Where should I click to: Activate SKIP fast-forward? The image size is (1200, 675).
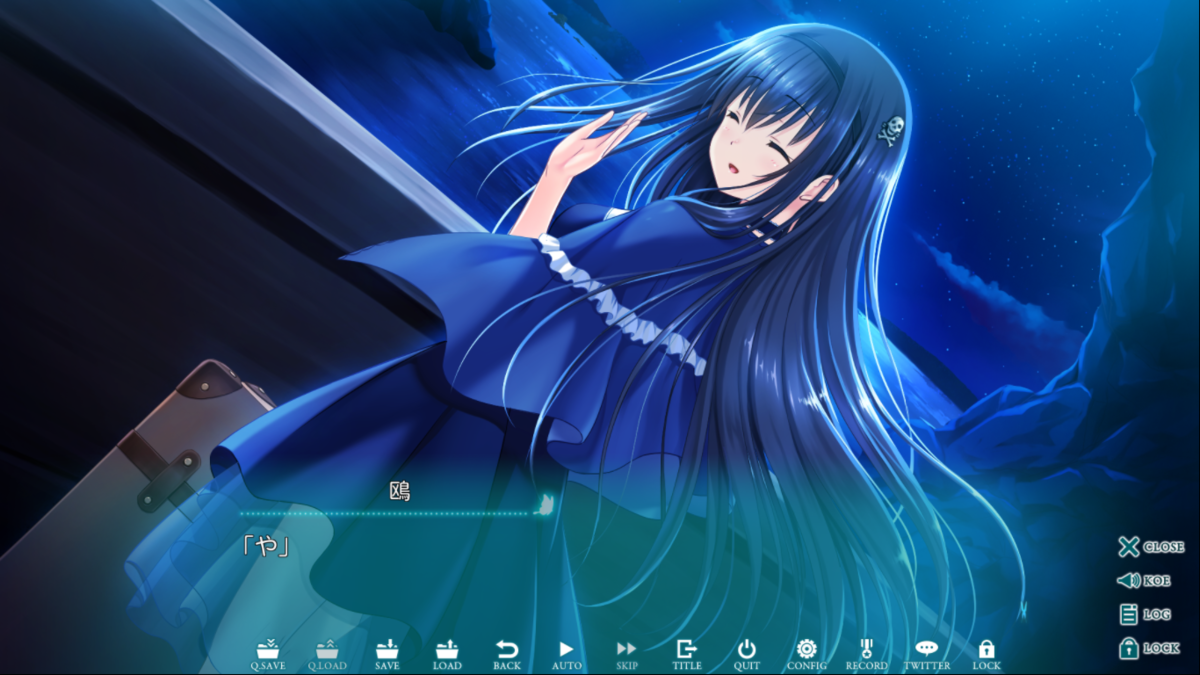[627, 655]
